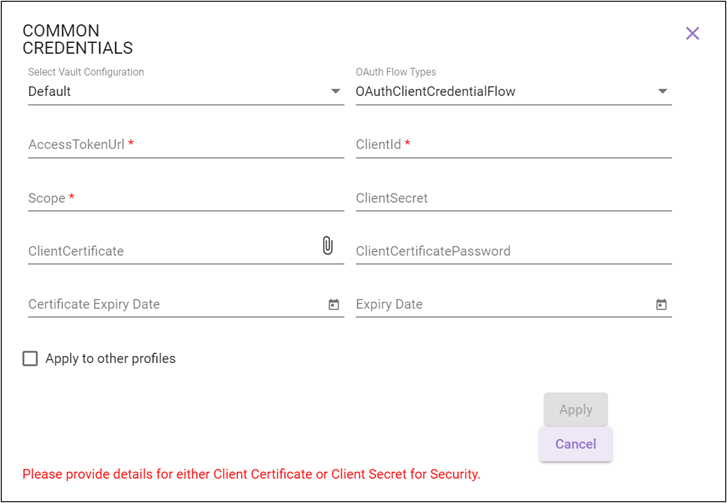Close the Common Credentials dialog with X
The image size is (727, 503).
pos(692,33)
